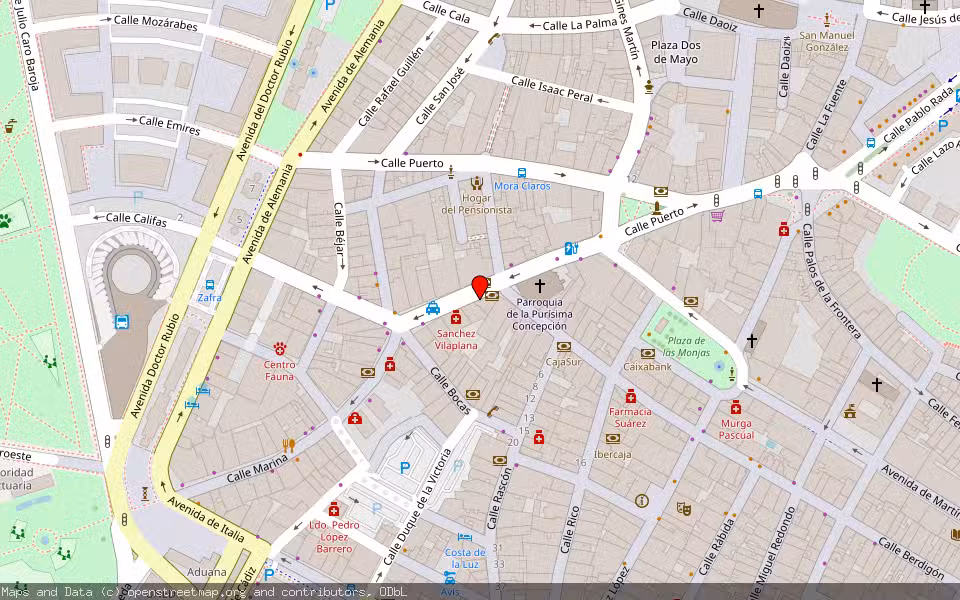Click the Hogar del Pensionista icon
This screenshot has width=960, height=600.
[476, 182]
